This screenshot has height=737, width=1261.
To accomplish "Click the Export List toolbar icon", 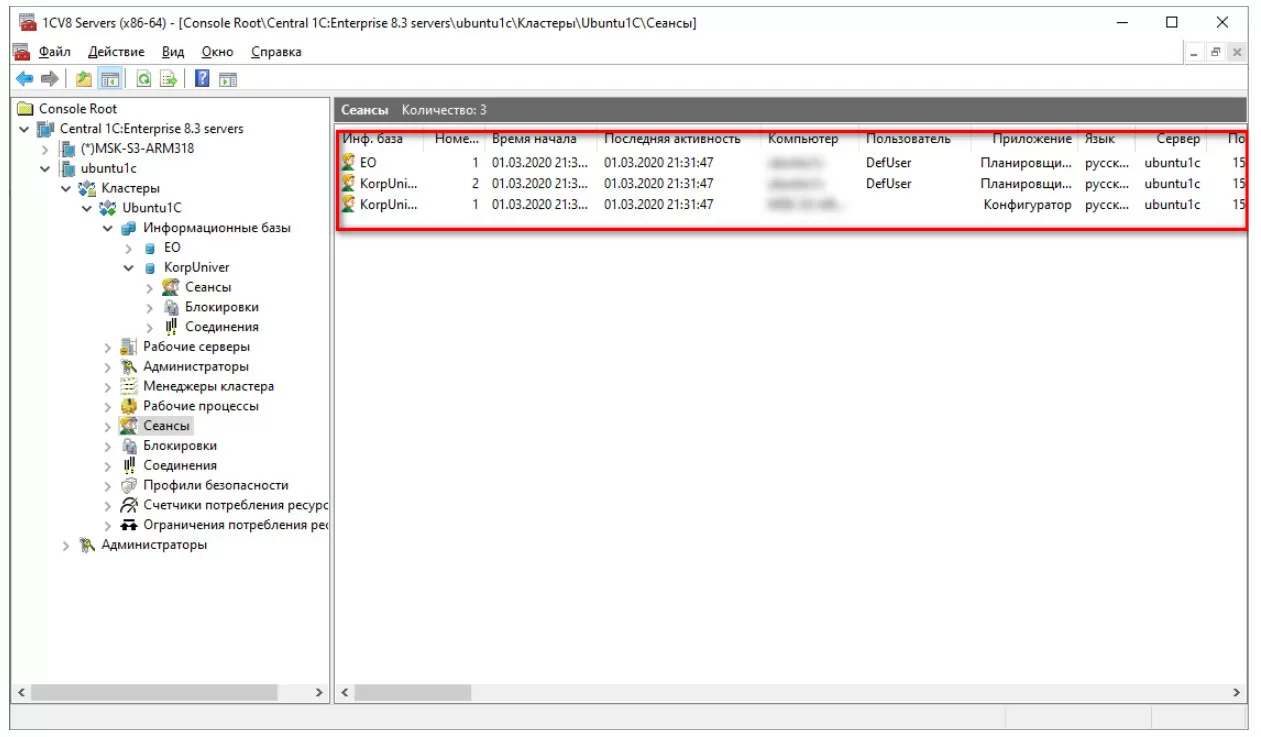I will click(169, 79).
